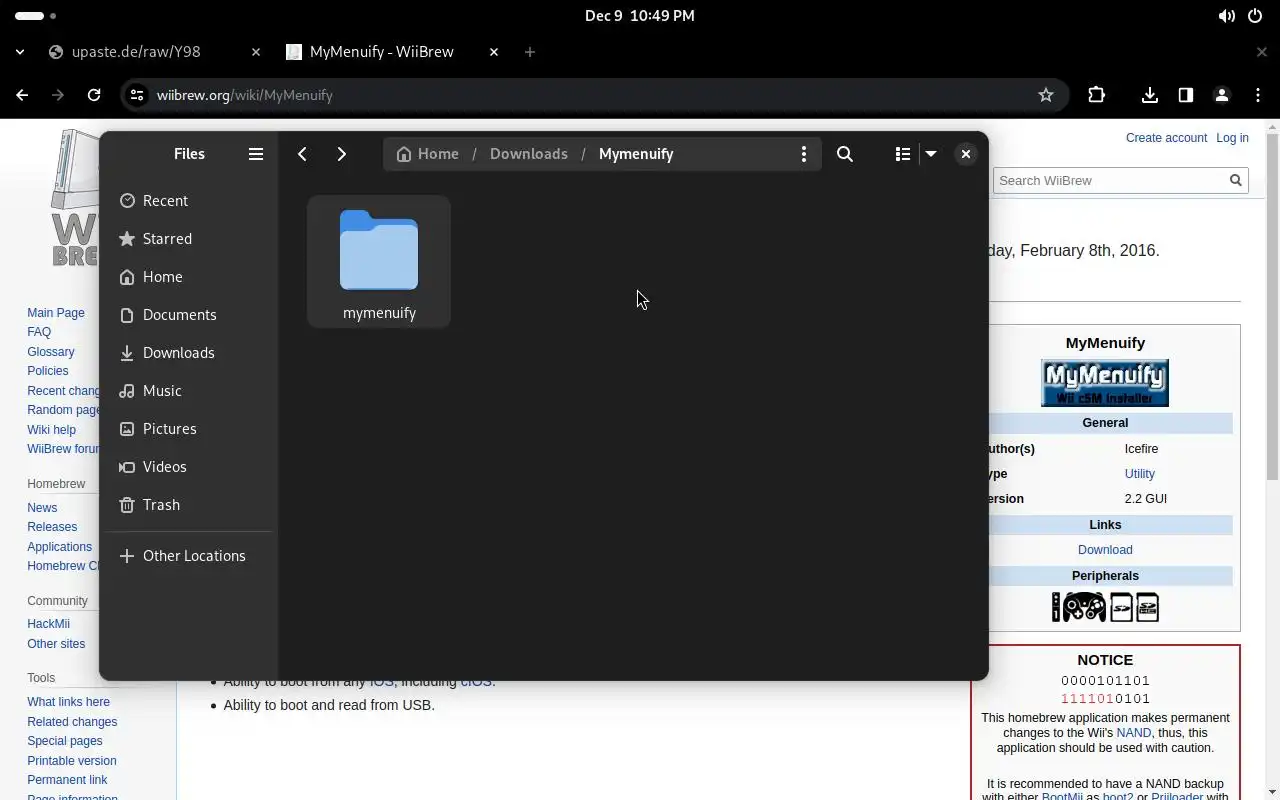The width and height of the screenshot is (1280, 800).
Task: Close the Files window
Action: click(966, 154)
